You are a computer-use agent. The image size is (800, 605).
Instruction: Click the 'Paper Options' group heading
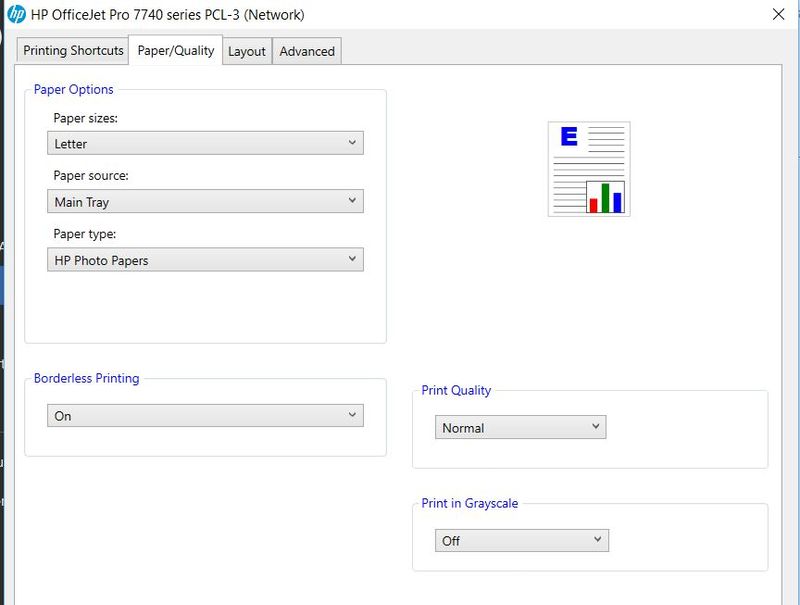coord(73,89)
